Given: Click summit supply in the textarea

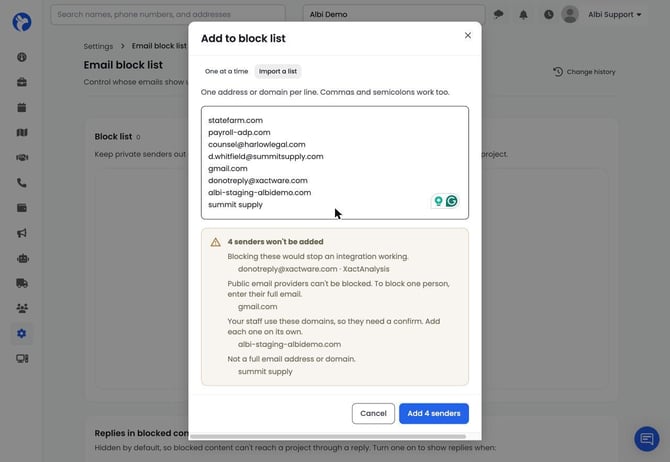Looking at the screenshot, I should [x=235, y=205].
